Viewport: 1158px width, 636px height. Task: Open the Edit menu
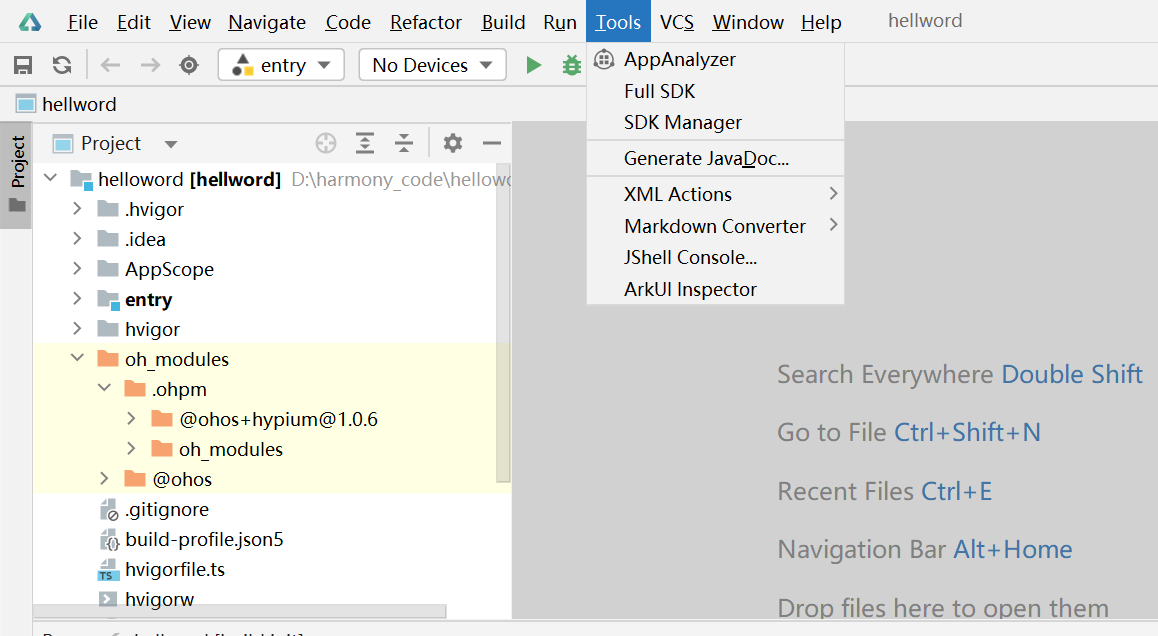(x=134, y=22)
